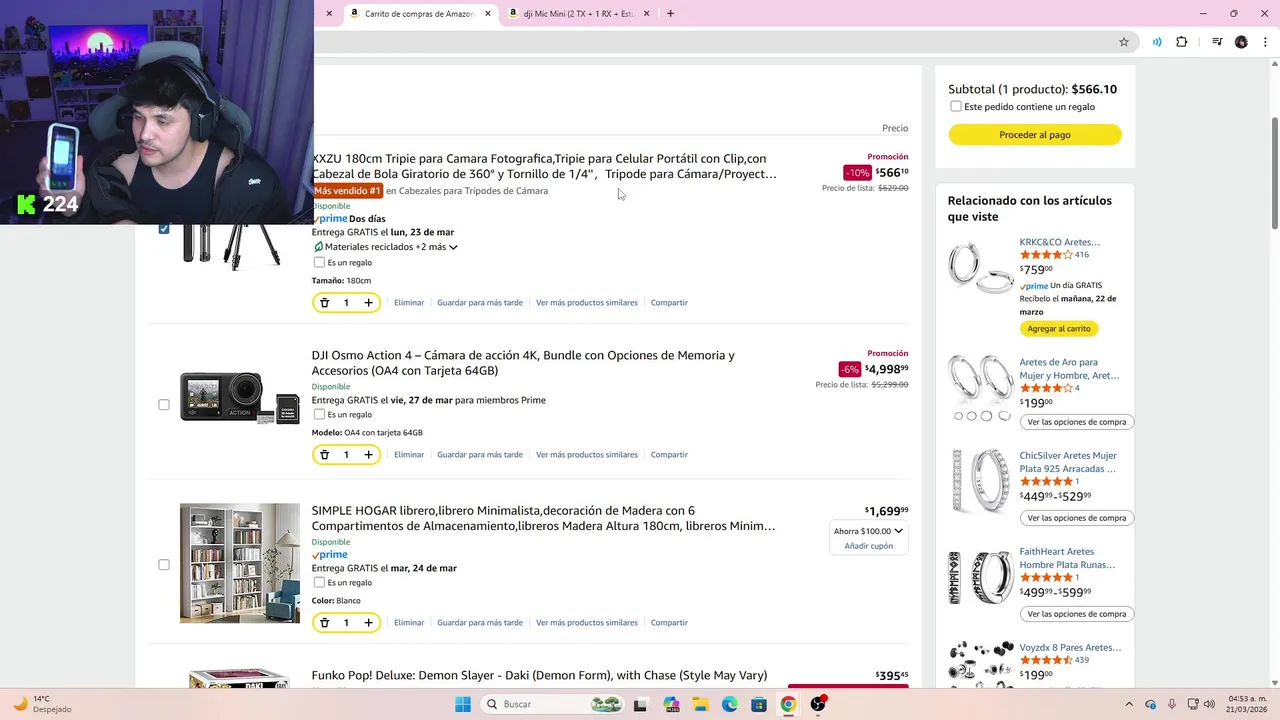This screenshot has height=720, width=1280.
Task: Open the Chrome three-dot menu
Action: [x=1264, y=42]
